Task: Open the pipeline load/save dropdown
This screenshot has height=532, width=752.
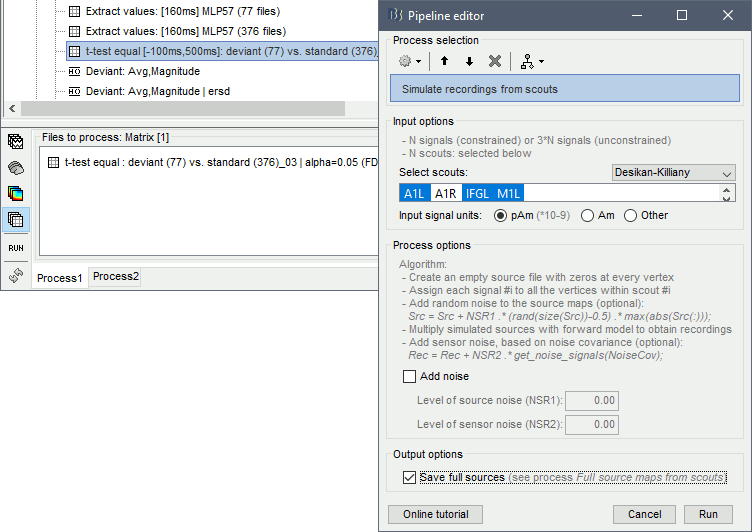Action: [x=532, y=61]
